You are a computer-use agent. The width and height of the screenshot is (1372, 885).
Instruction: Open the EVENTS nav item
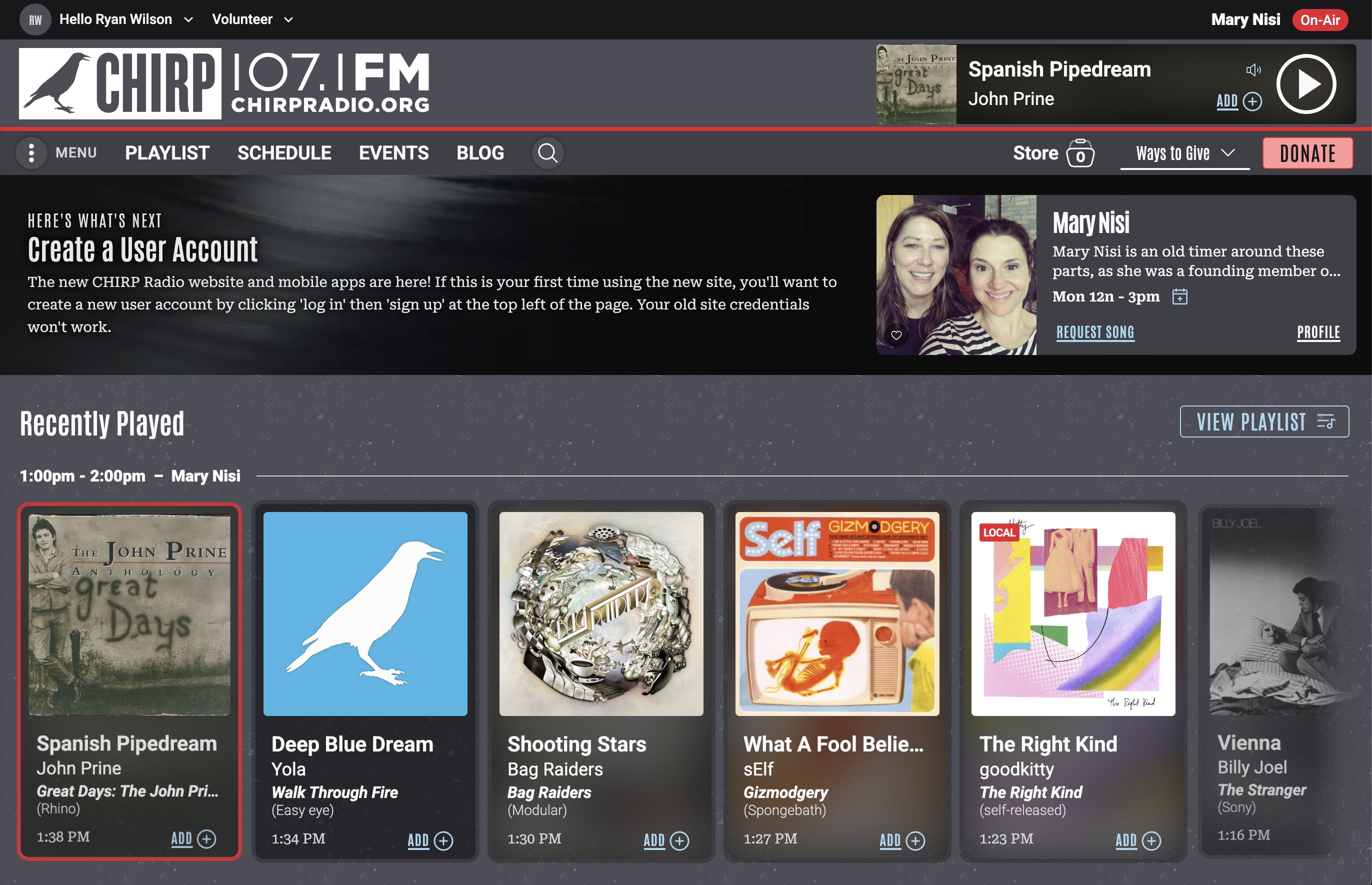tap(393, 153)
